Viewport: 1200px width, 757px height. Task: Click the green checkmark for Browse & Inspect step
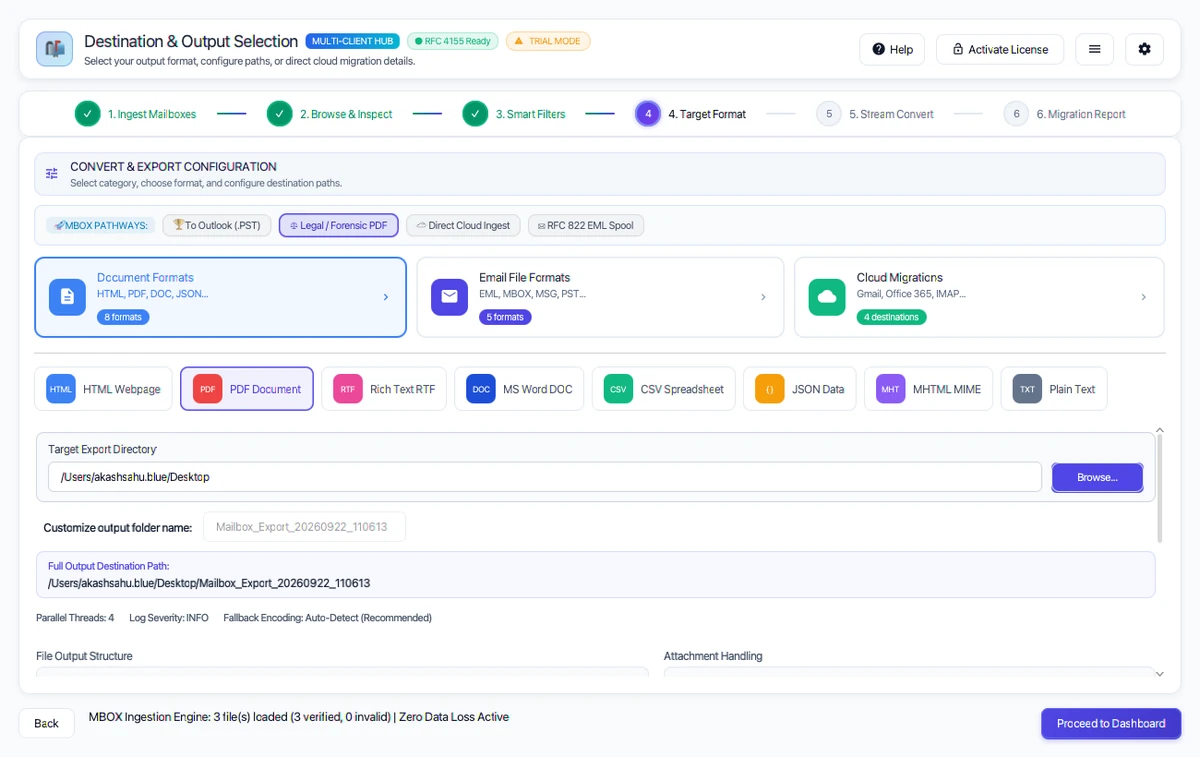(280, 114)
